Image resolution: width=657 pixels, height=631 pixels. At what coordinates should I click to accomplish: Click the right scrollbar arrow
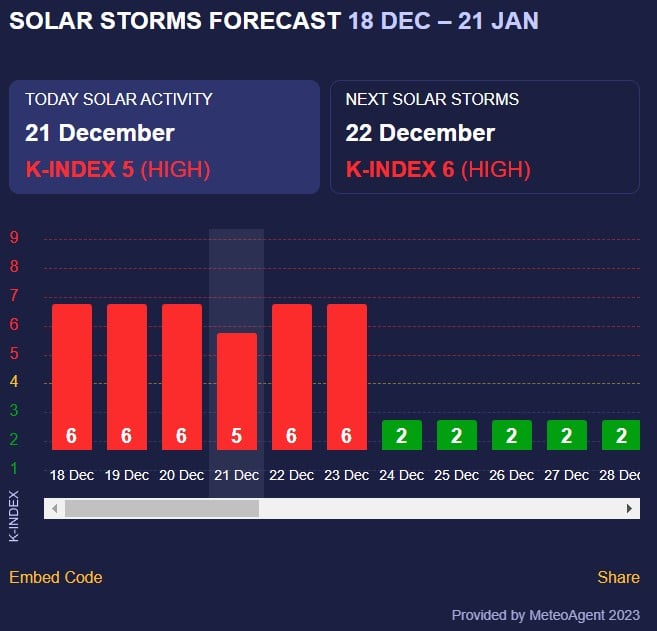(x=629, y=509)
